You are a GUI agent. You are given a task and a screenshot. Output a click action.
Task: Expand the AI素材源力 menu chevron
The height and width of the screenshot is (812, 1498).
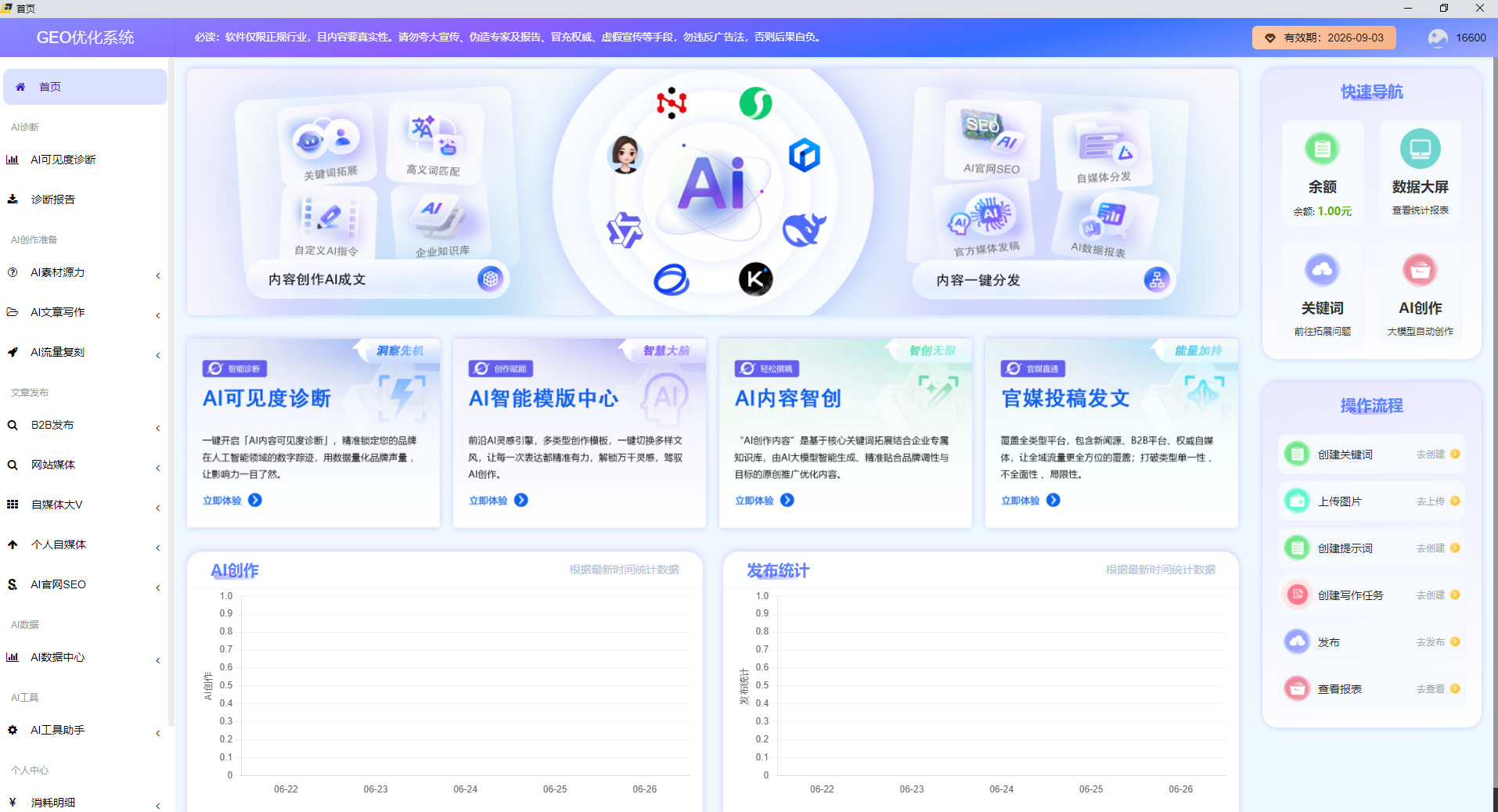click(x=158, y=275)
